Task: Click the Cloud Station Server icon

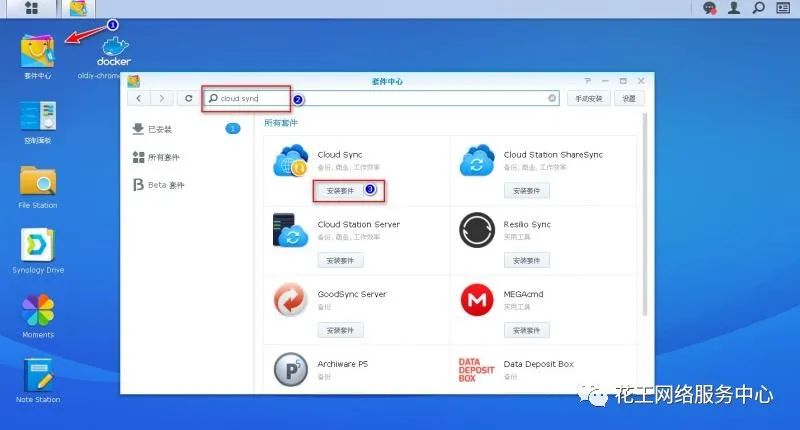Action: 291,230
